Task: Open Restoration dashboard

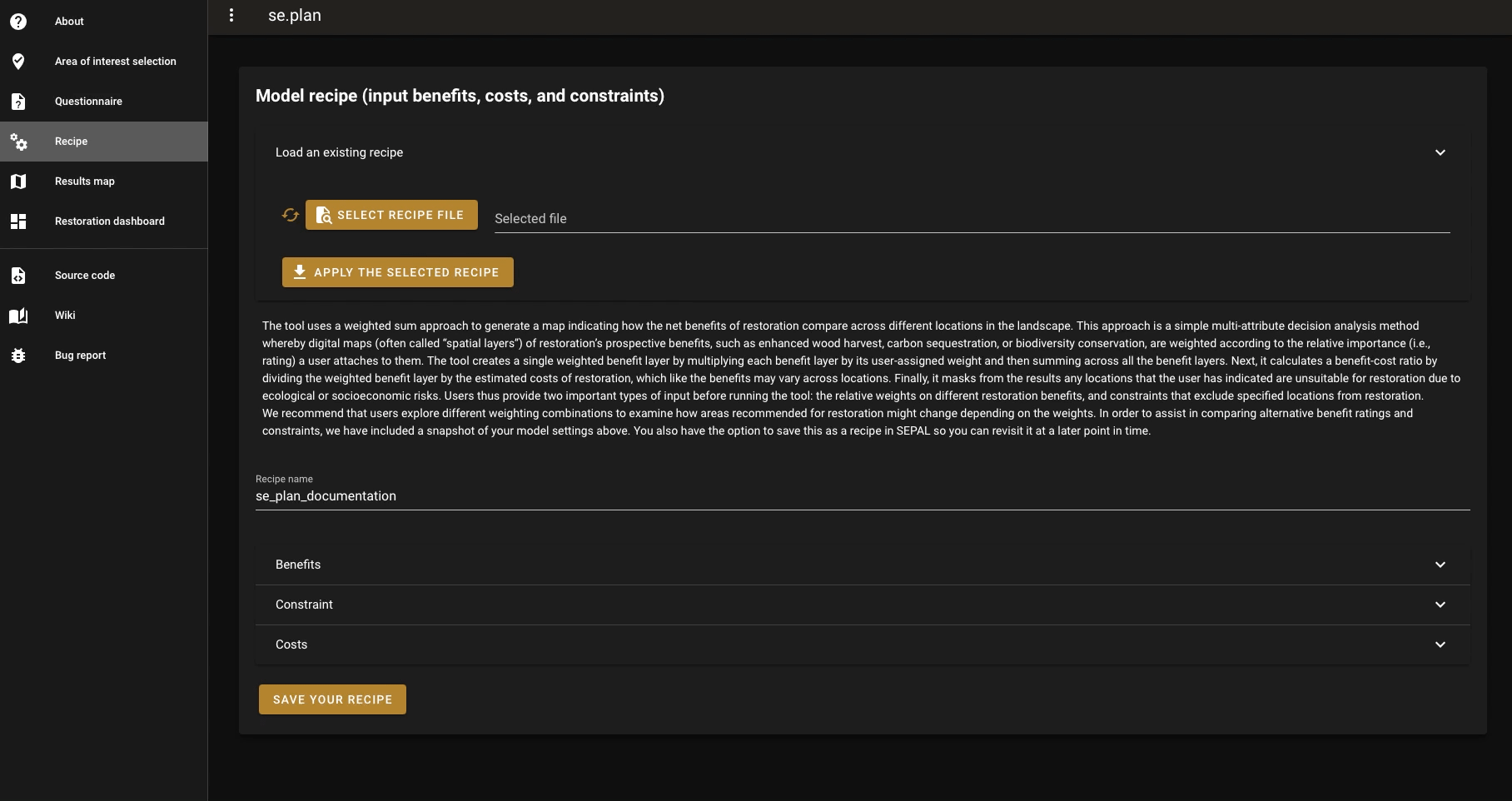Action: 104,221
